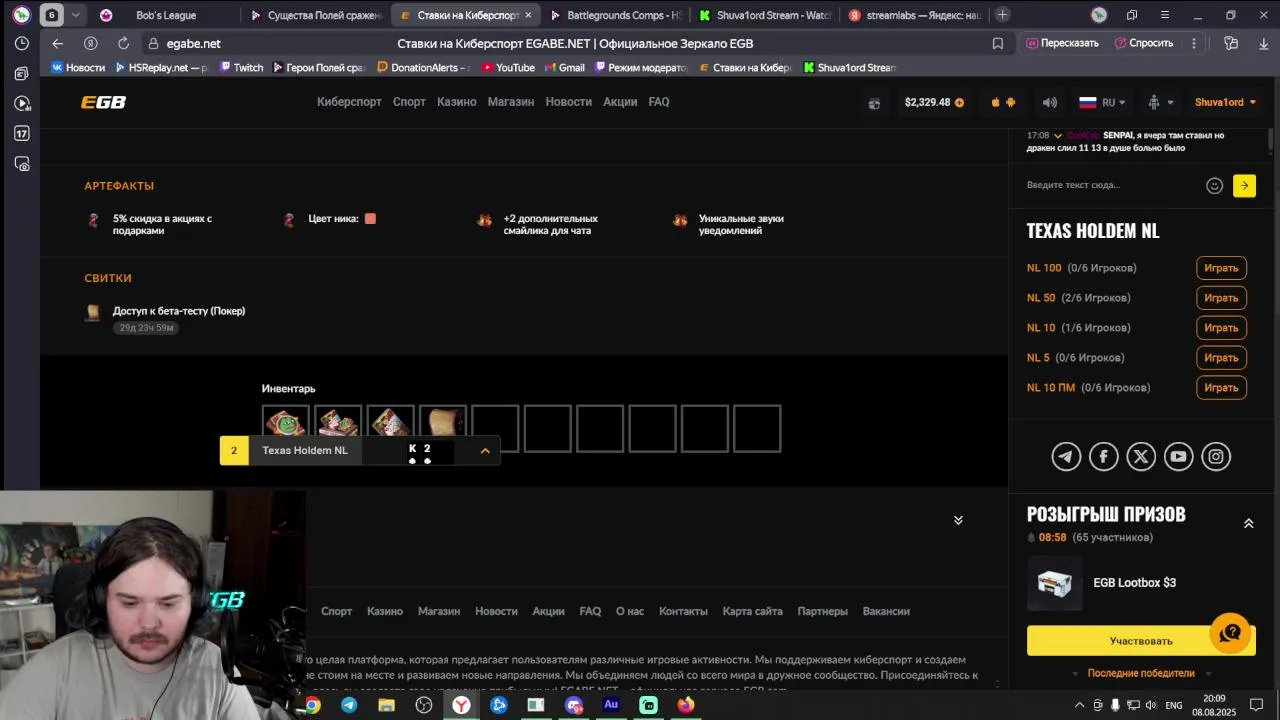Open footer link Вакансии
1280x720 pixels.
[x=886, y=611]
